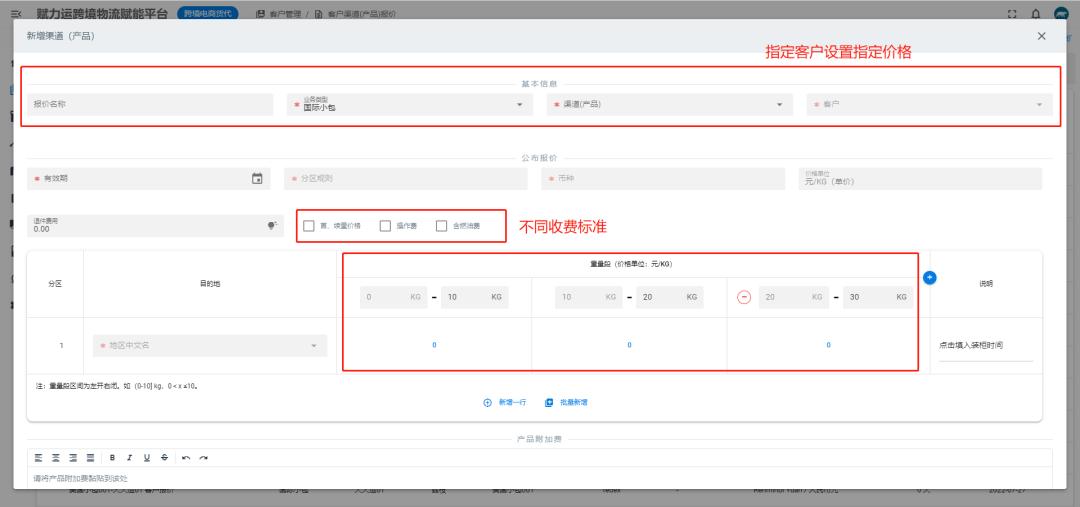
Task: Click the 说明 column header
Action: (x=986, y=283)
